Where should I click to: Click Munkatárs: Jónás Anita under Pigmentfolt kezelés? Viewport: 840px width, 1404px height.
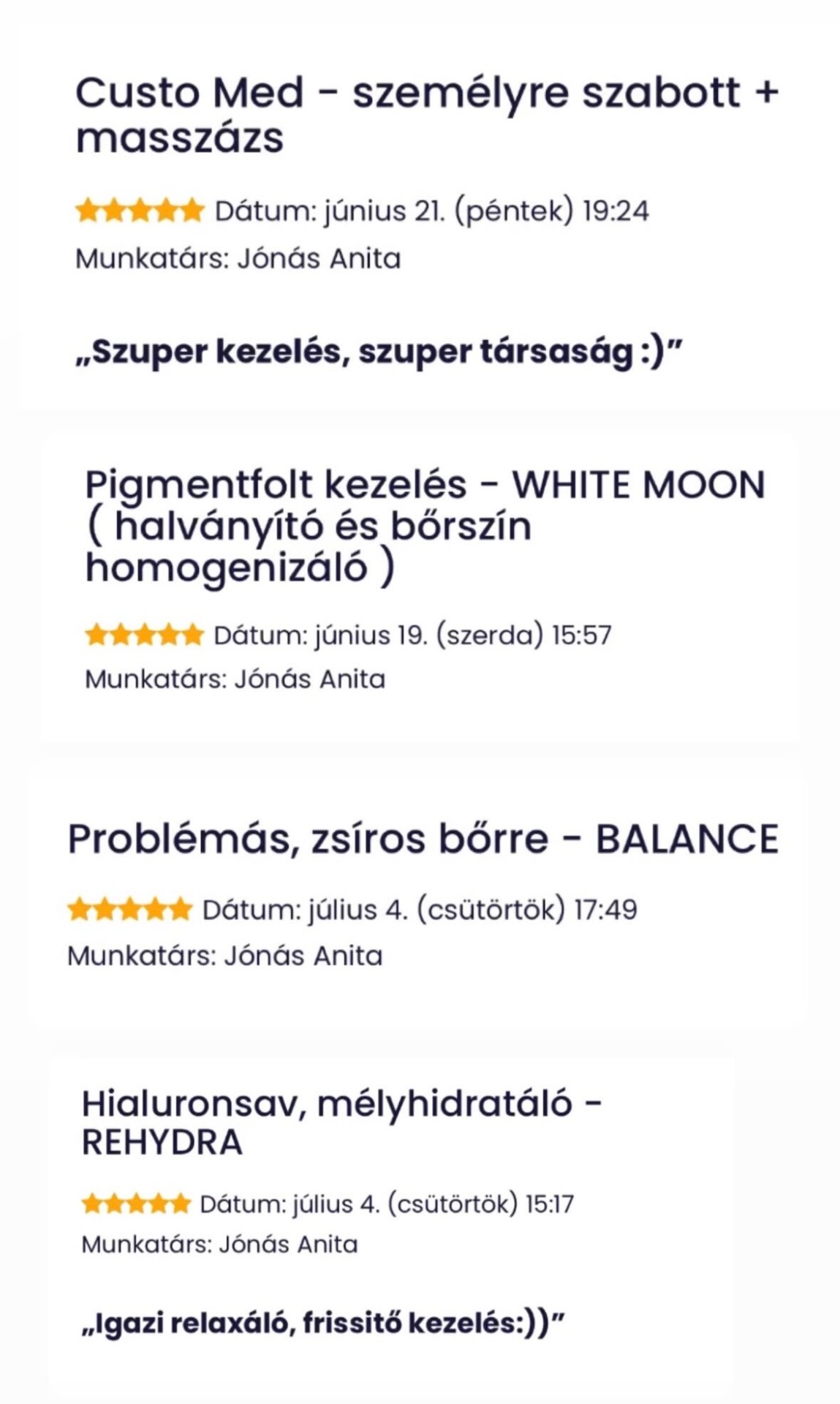point(235,679)
